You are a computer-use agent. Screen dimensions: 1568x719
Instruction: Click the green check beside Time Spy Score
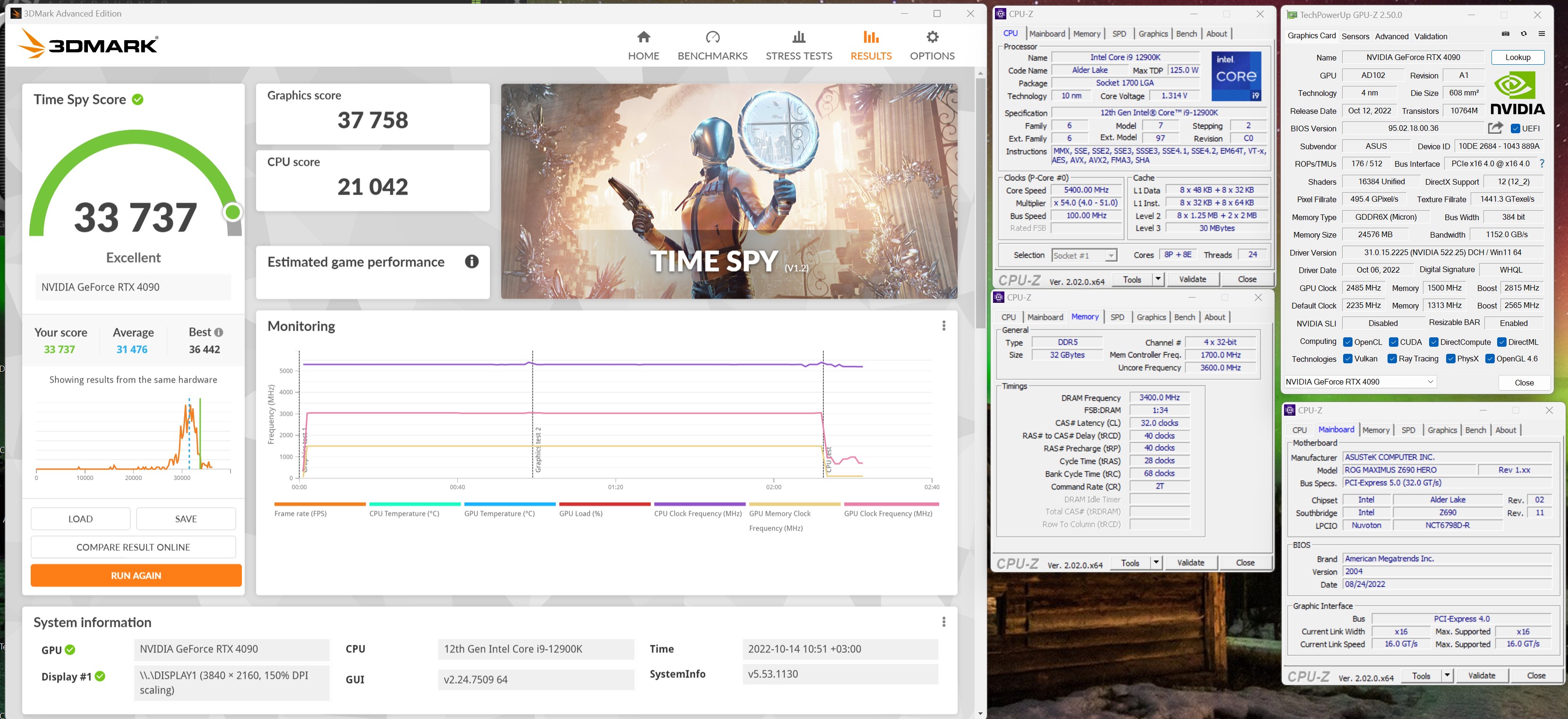(138, 99)
